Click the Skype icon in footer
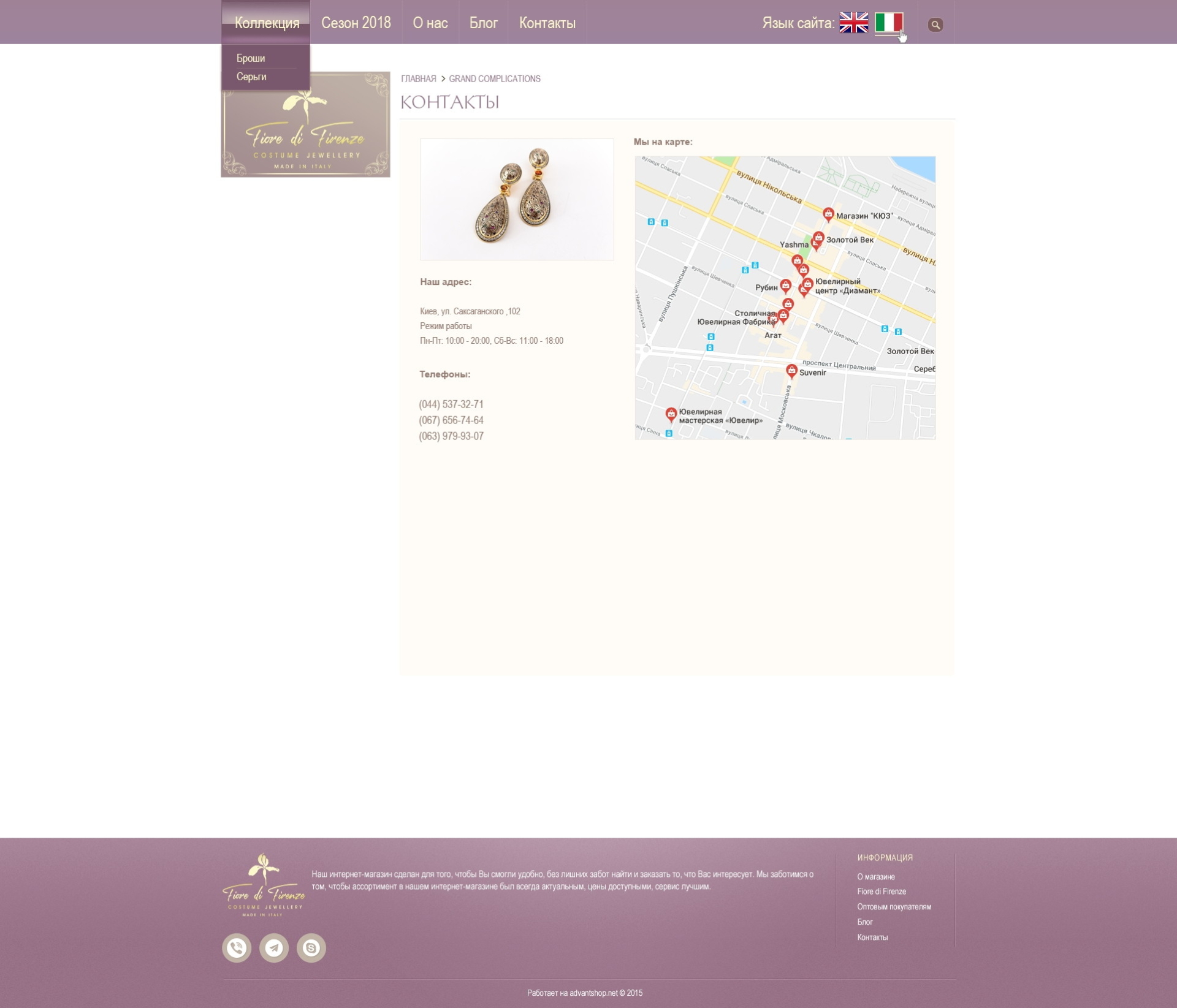 (311, 948)
